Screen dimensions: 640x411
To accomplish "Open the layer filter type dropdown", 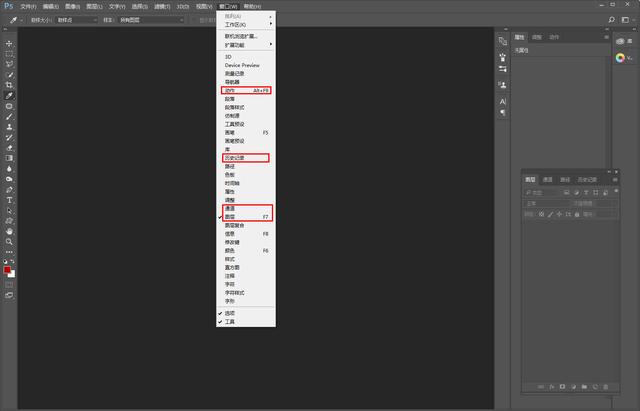I will 542,192.
